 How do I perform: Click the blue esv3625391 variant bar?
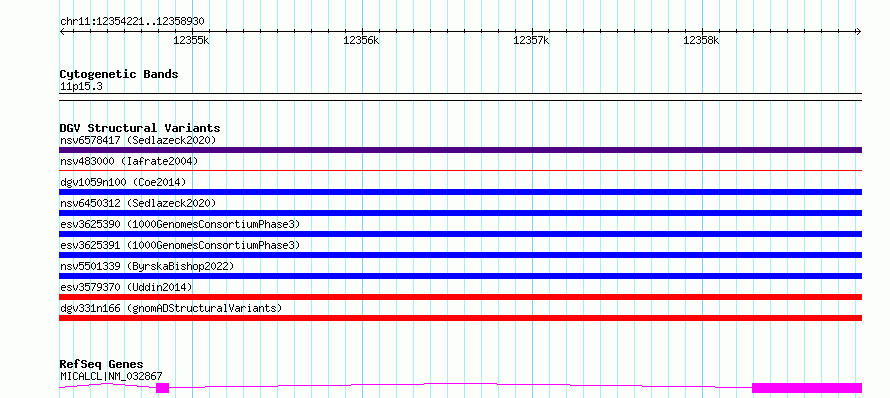tap(460, 255)
